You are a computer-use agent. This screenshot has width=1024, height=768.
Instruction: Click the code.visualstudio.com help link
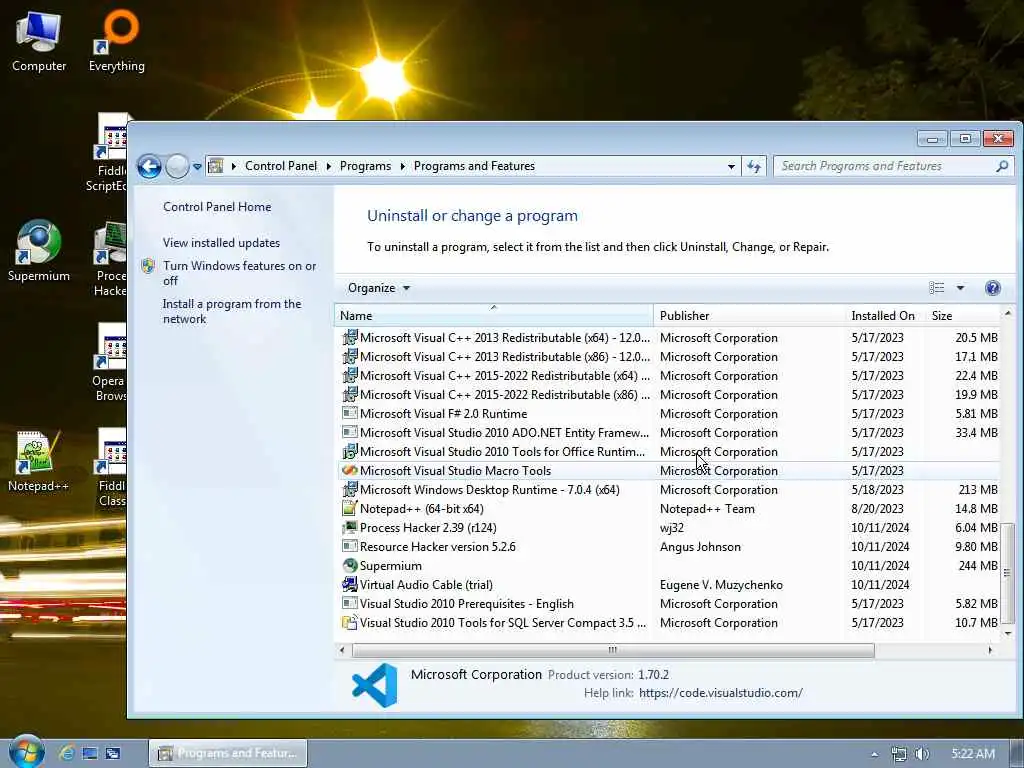click(x=720, y=693)
